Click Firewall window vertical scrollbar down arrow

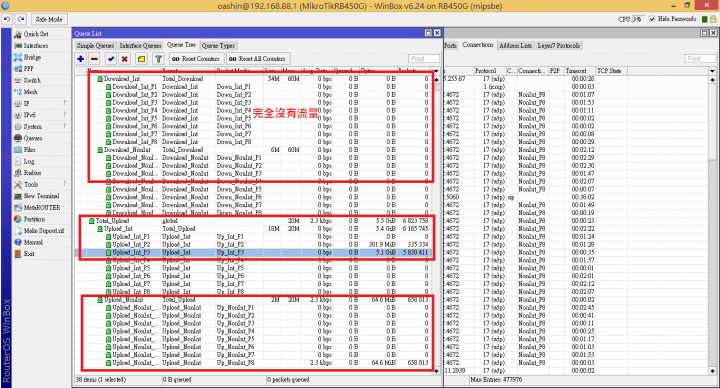(x=712, y=371)
